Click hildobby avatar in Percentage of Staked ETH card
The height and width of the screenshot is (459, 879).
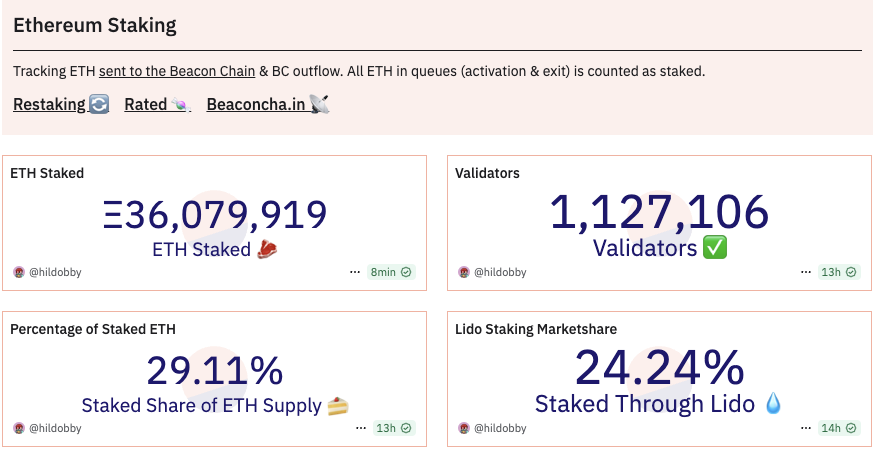click(x=18, y=428)
